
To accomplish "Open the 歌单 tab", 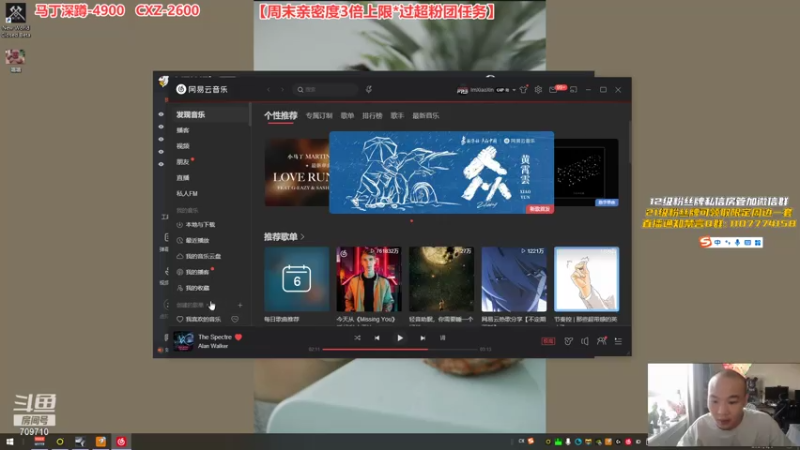I will tap(347, 116).
